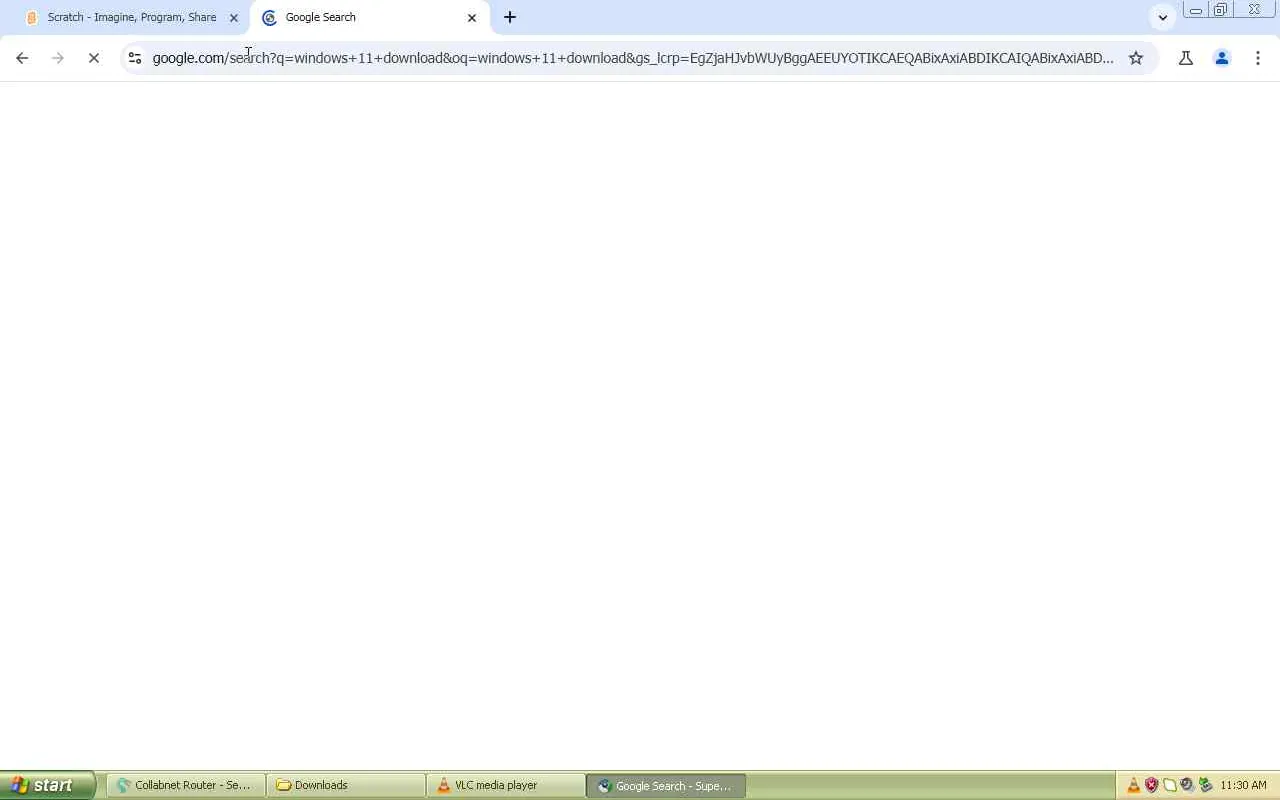Minimize the Chrome window
Screen dimensions: 1280x800
(1195, 10)
